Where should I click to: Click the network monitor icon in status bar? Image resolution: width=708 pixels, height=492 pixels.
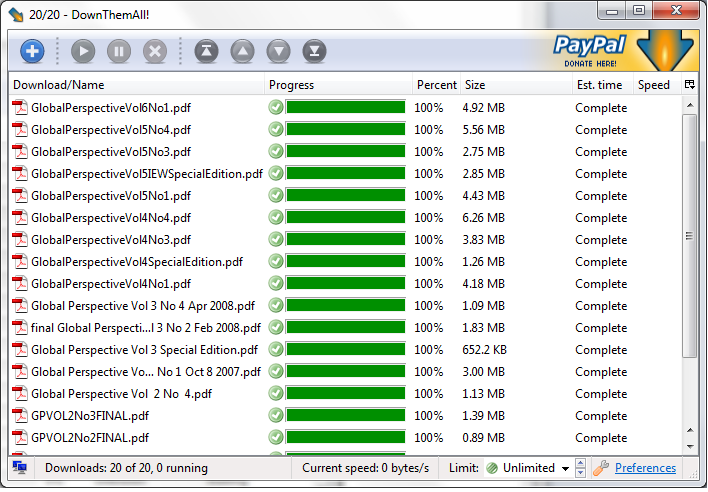point(19,468)
